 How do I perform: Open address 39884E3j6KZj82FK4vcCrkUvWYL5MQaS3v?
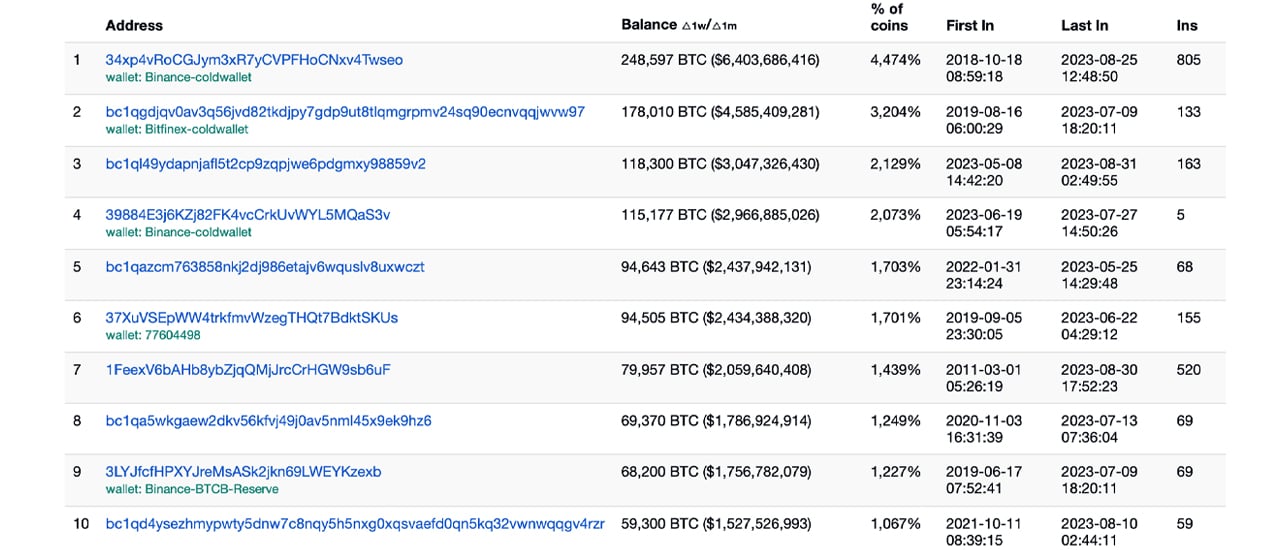click(x=248, y=215)
